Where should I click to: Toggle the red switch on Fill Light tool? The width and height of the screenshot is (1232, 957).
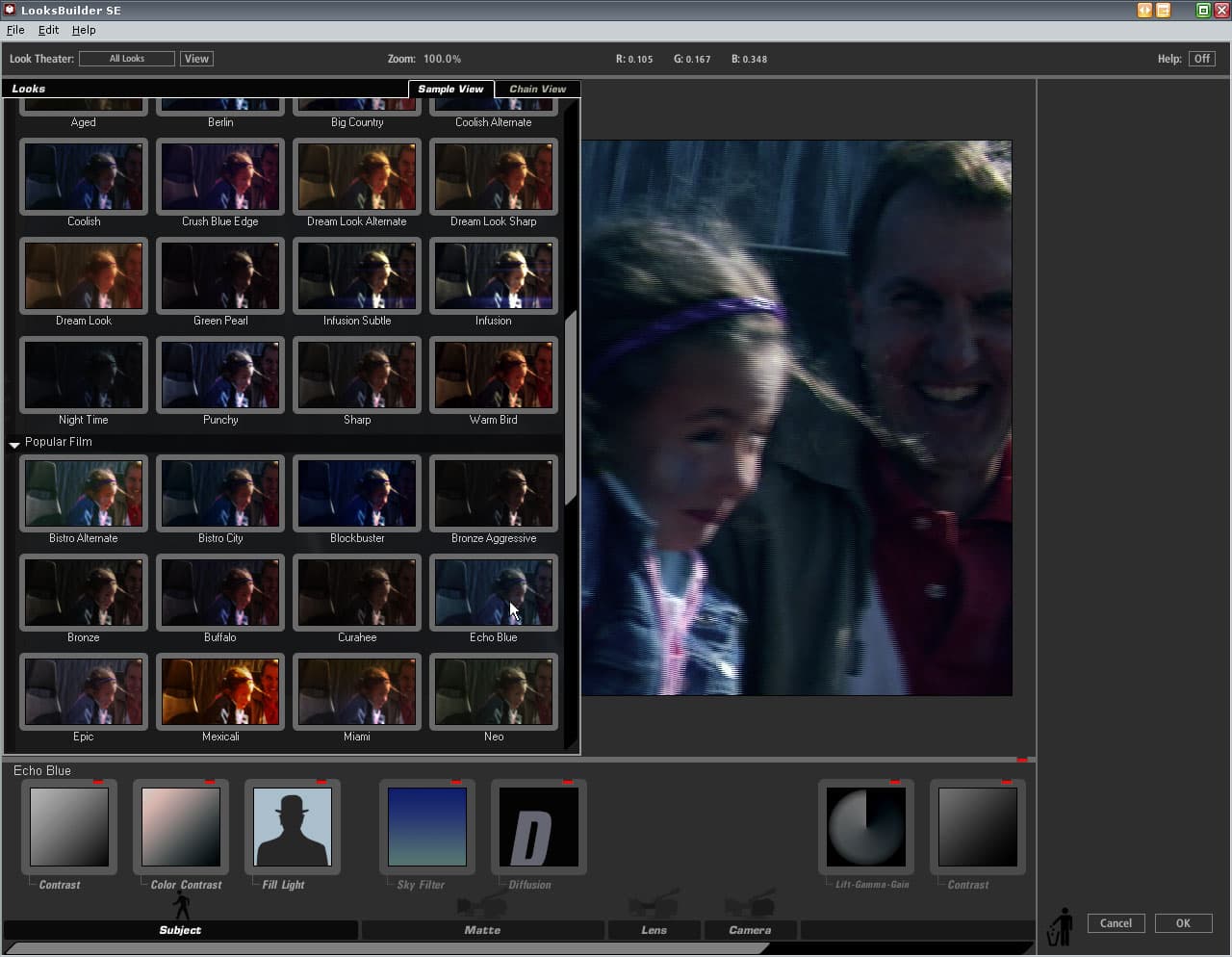coord(321,782)
